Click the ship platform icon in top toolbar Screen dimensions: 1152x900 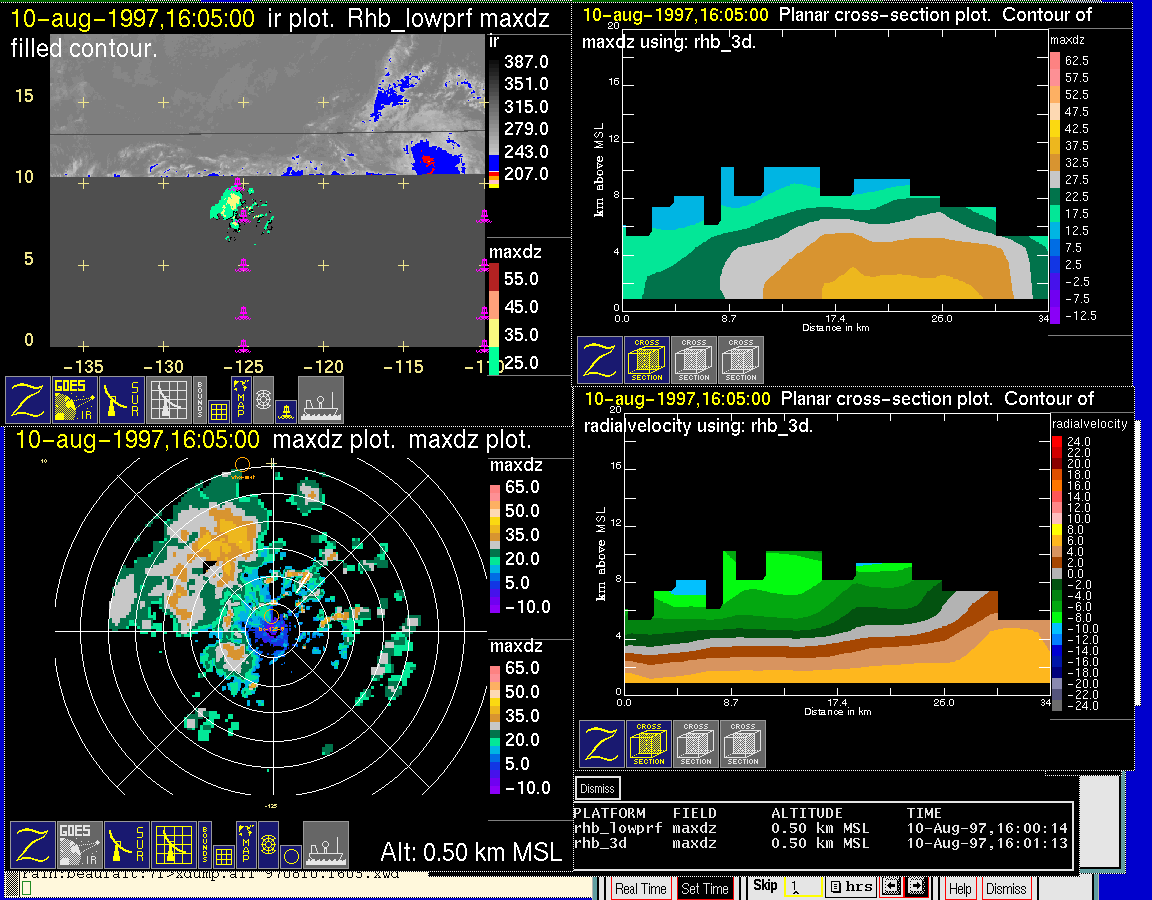[x=321, y=399]
